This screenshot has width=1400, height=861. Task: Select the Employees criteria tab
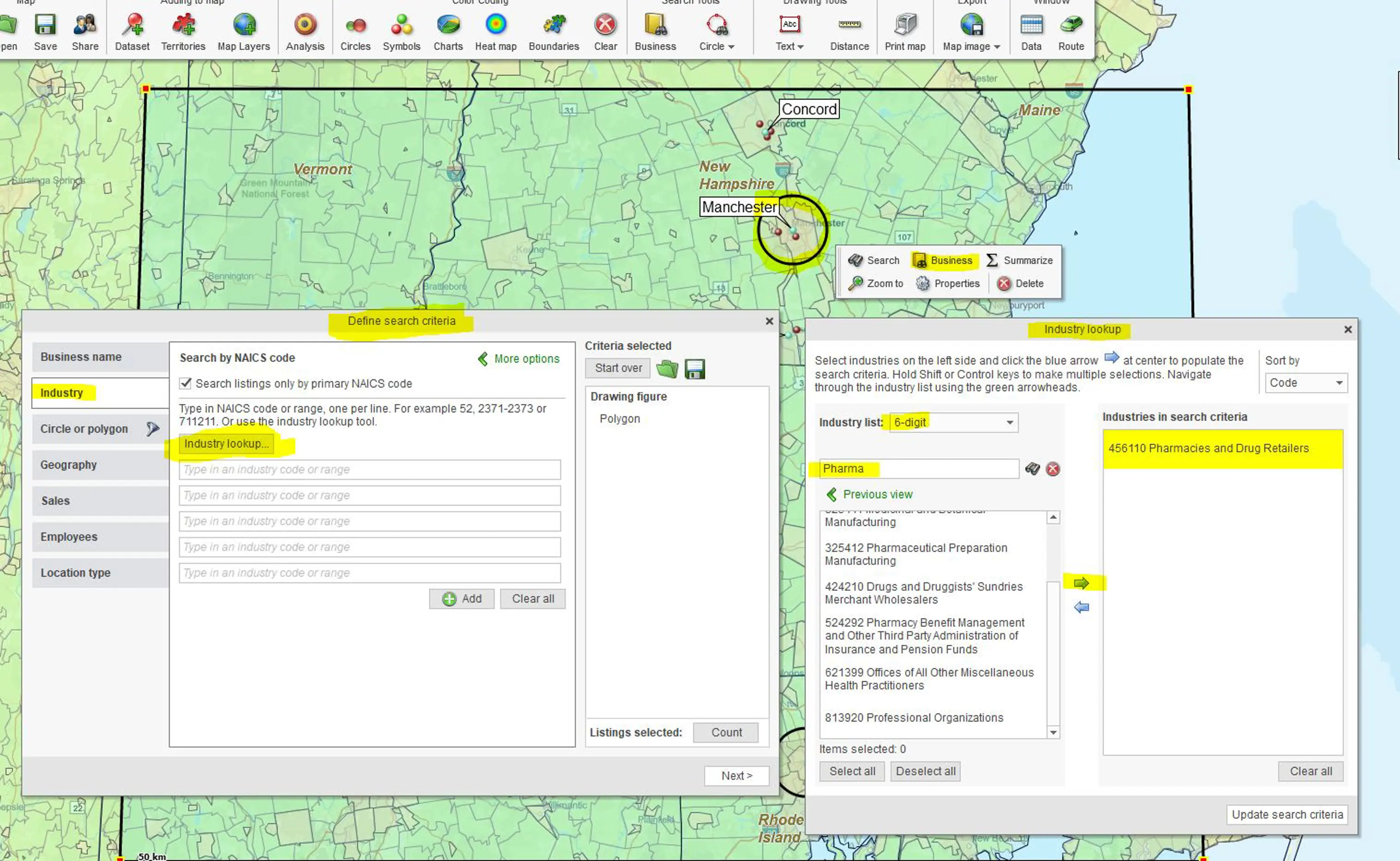[100, 537]
